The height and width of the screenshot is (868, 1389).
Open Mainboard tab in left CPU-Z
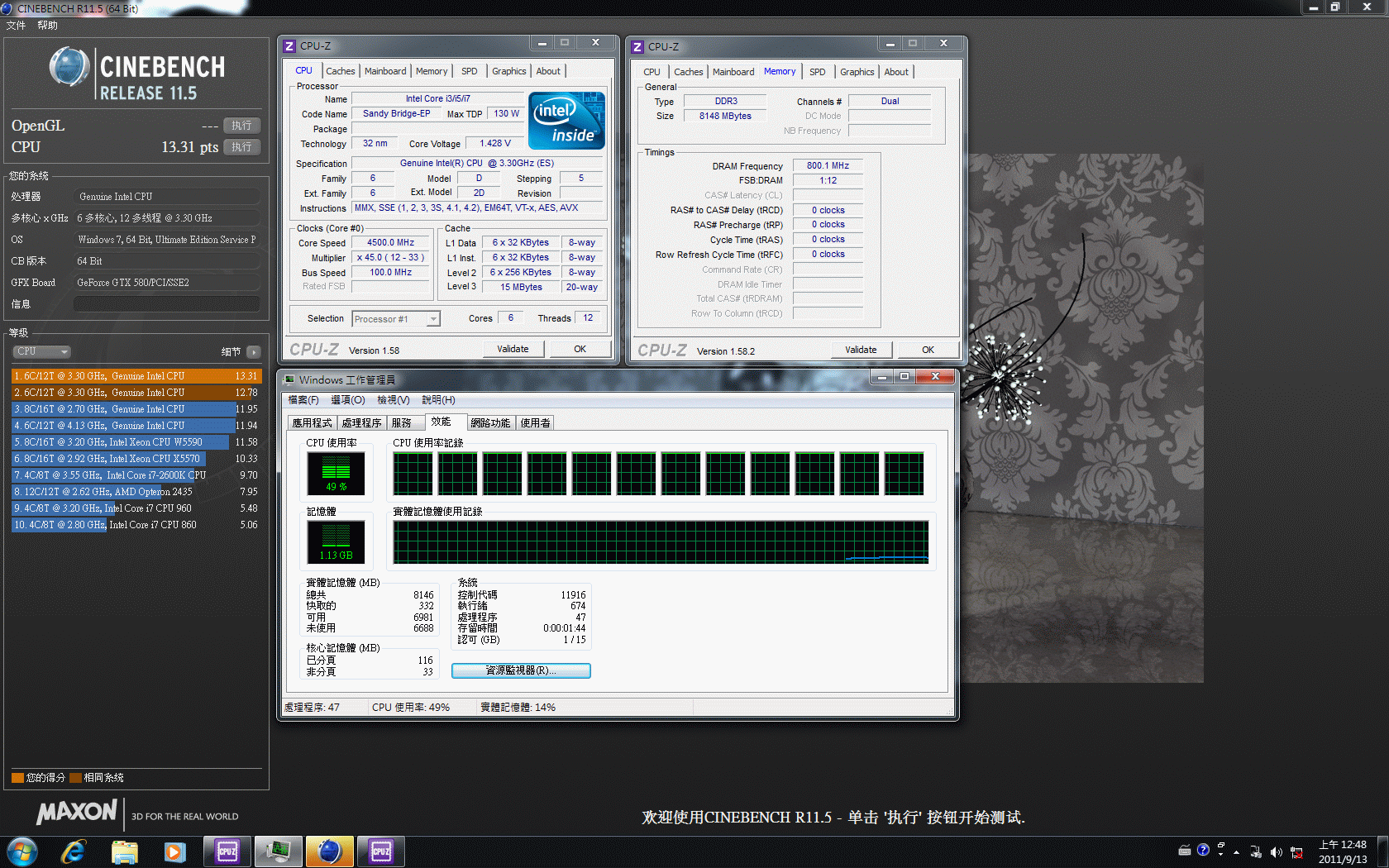[x=385, y=71]
